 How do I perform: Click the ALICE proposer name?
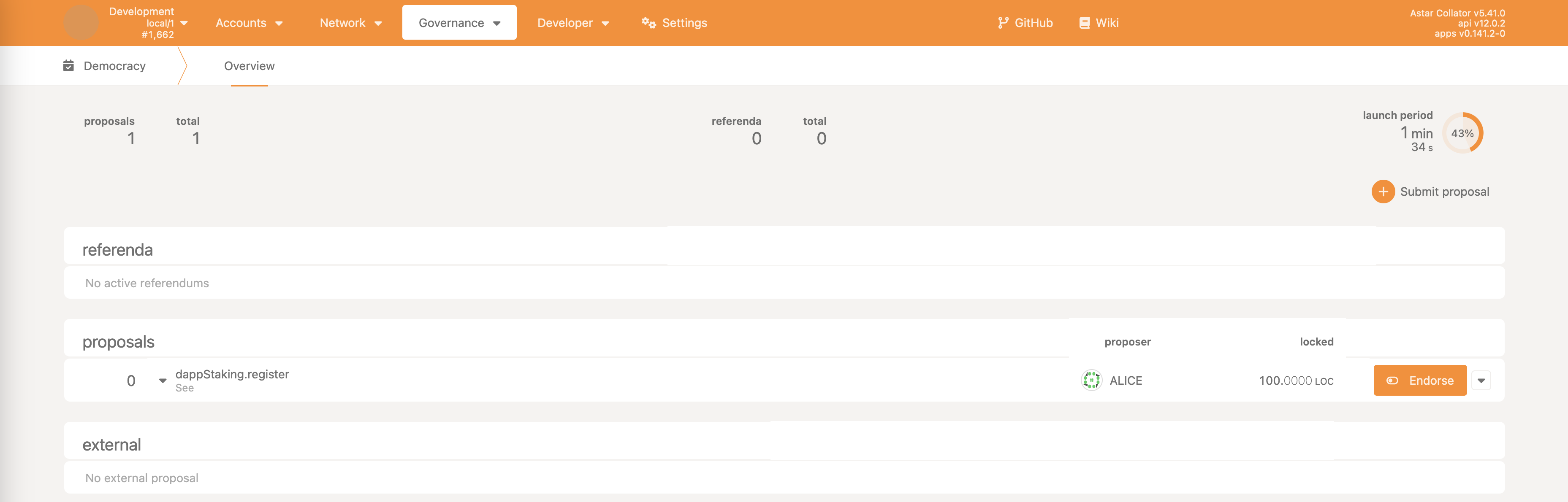tap(1126, 381)
